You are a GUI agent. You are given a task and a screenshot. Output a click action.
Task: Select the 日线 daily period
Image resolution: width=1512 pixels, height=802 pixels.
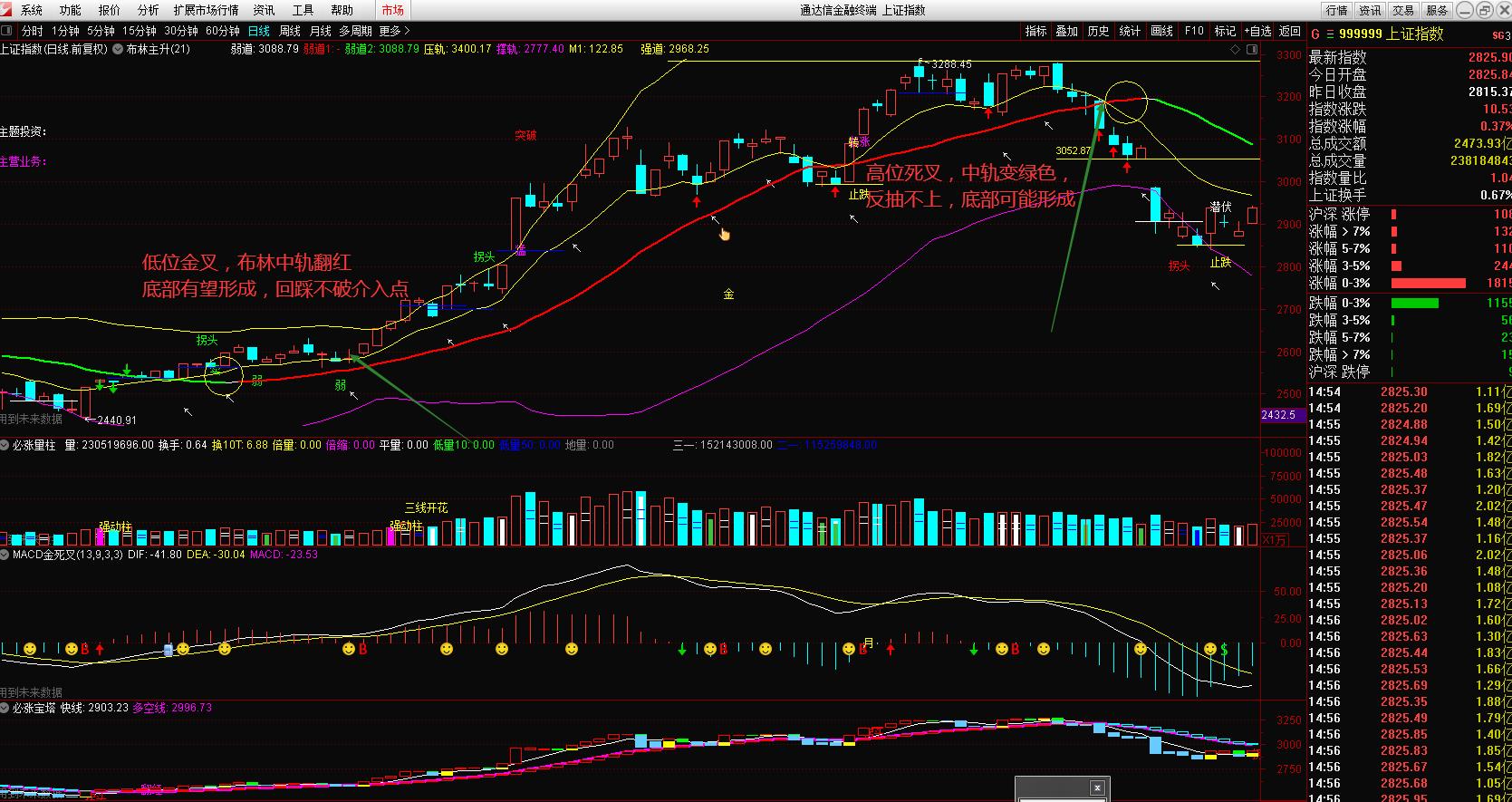pos(259,31)
